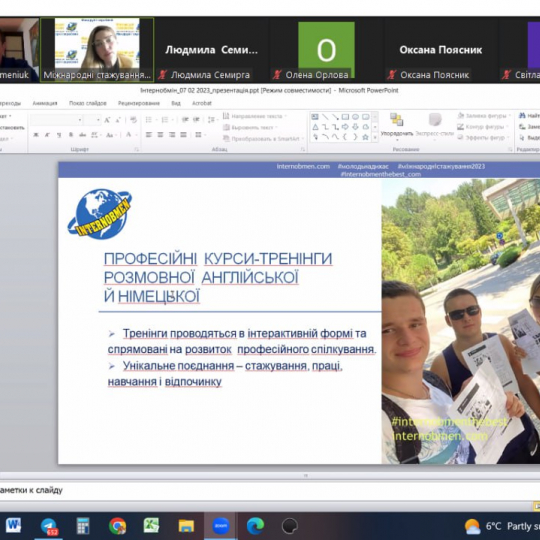Screen dimensions: 540x540
Task: Choose the right brace shape
Action: click(355, 137)
